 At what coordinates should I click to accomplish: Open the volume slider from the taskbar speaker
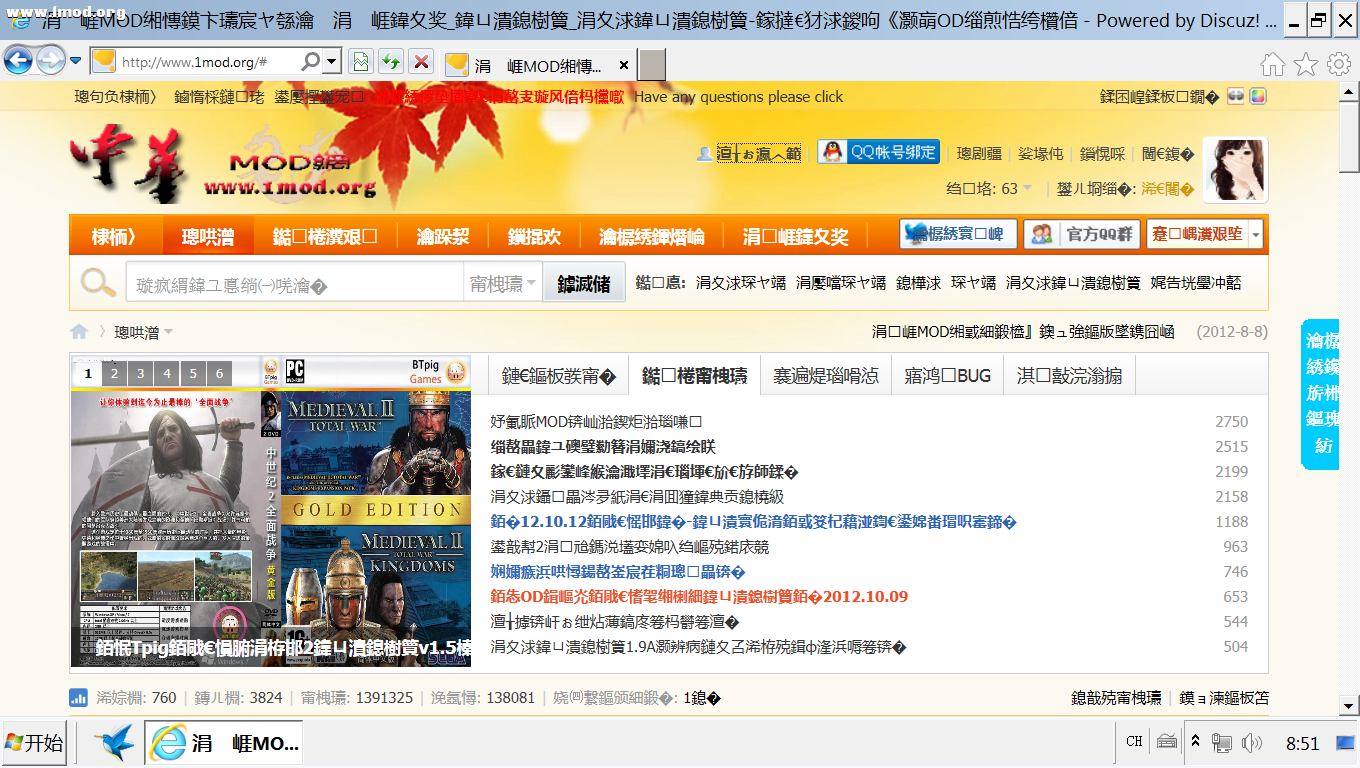point(1253,742)
